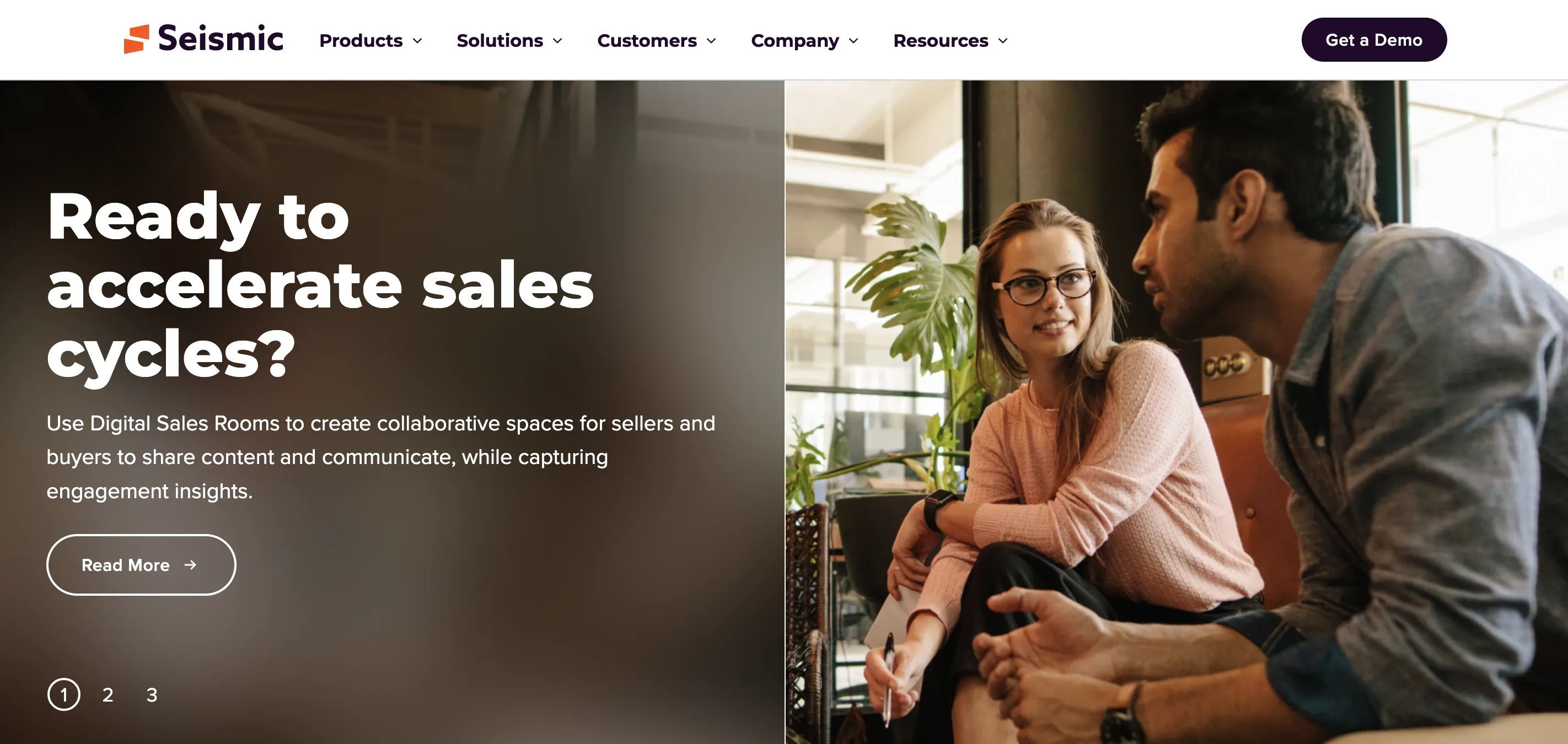Expand the Solutions chevron
This screenshot has height=744, width=1568.
tap(557, 41)
